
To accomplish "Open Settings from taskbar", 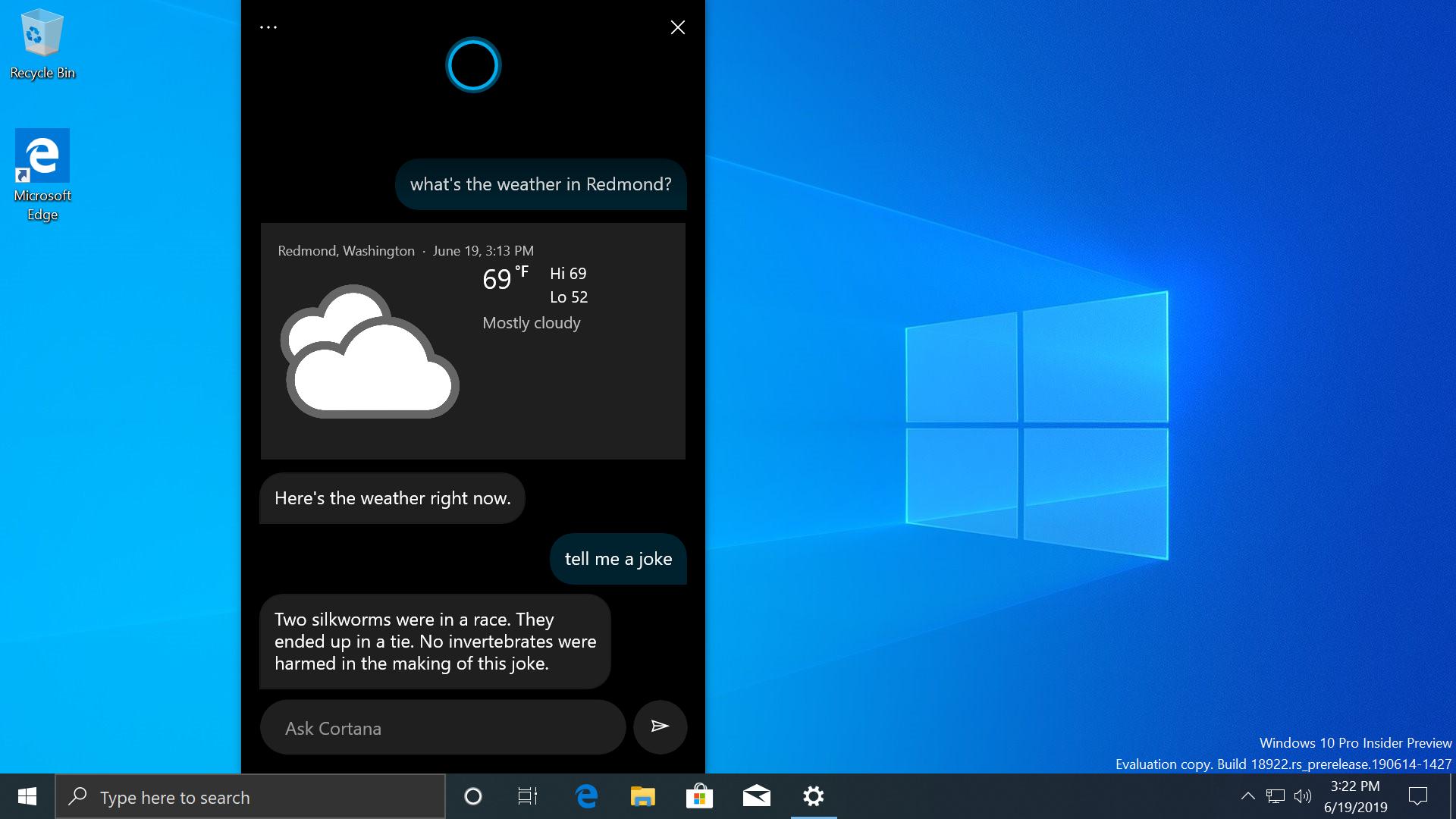I will [813, 796].
